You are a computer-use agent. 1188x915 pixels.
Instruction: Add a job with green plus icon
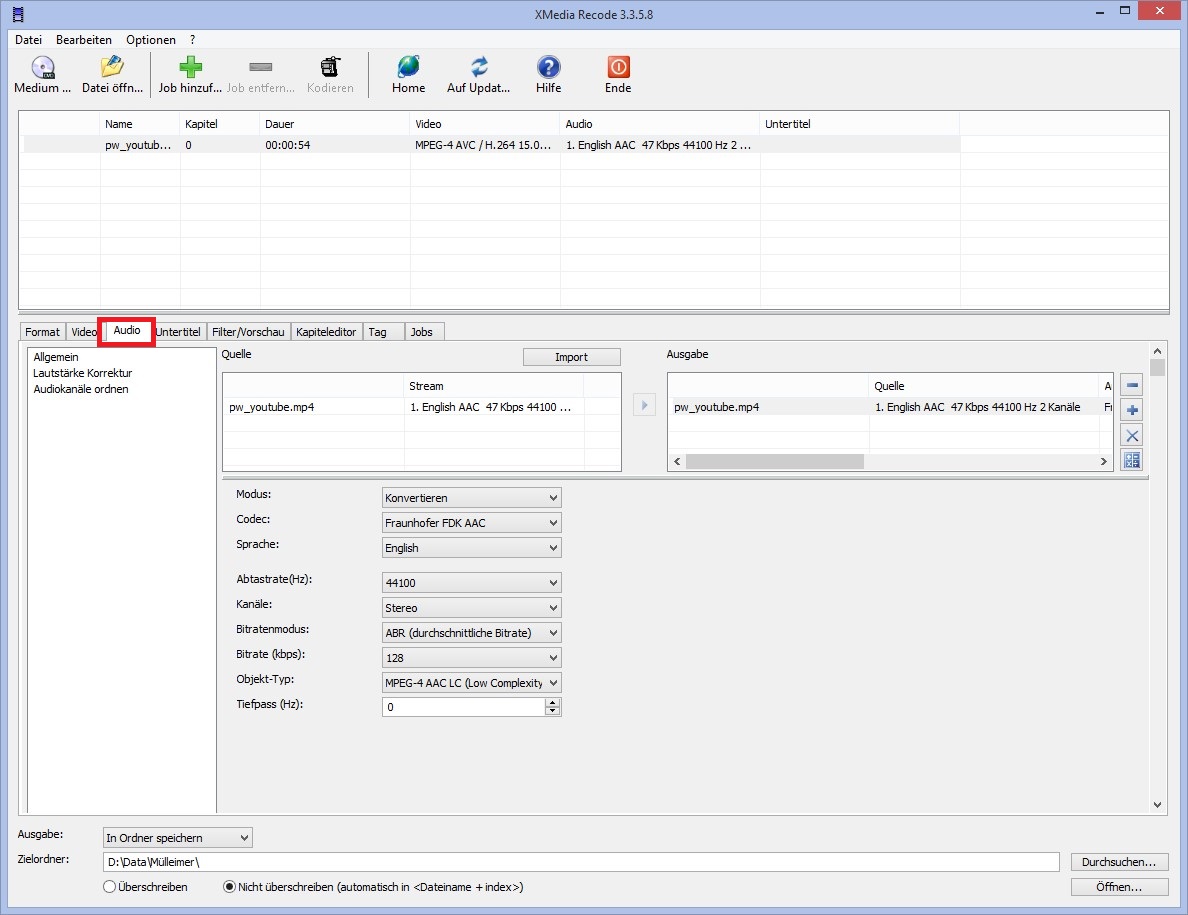click(190, 68)
